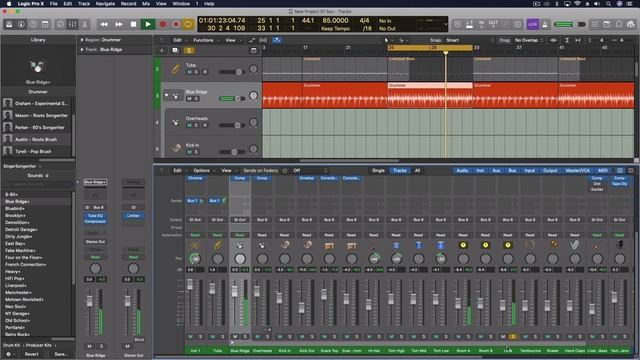Image resolution: width=640 pixels, height=360 pixels.
Task: Open the Window menu in menu bar
Action: (181, 4)
